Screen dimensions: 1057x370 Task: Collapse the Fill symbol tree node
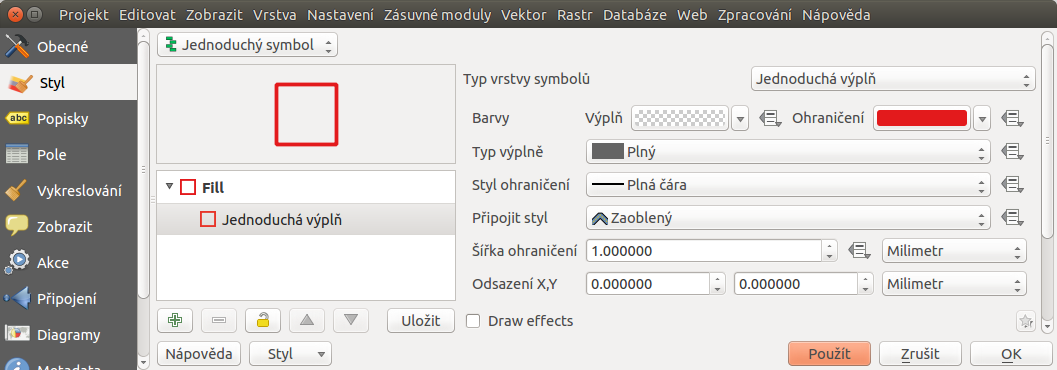pyautogui.click(x=169, y=187)
